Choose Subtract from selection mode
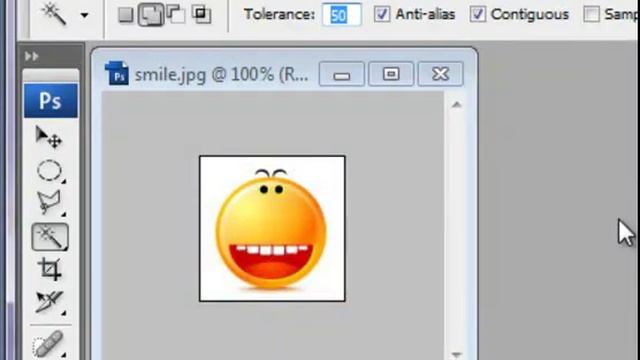 click(x=176, y=14)
